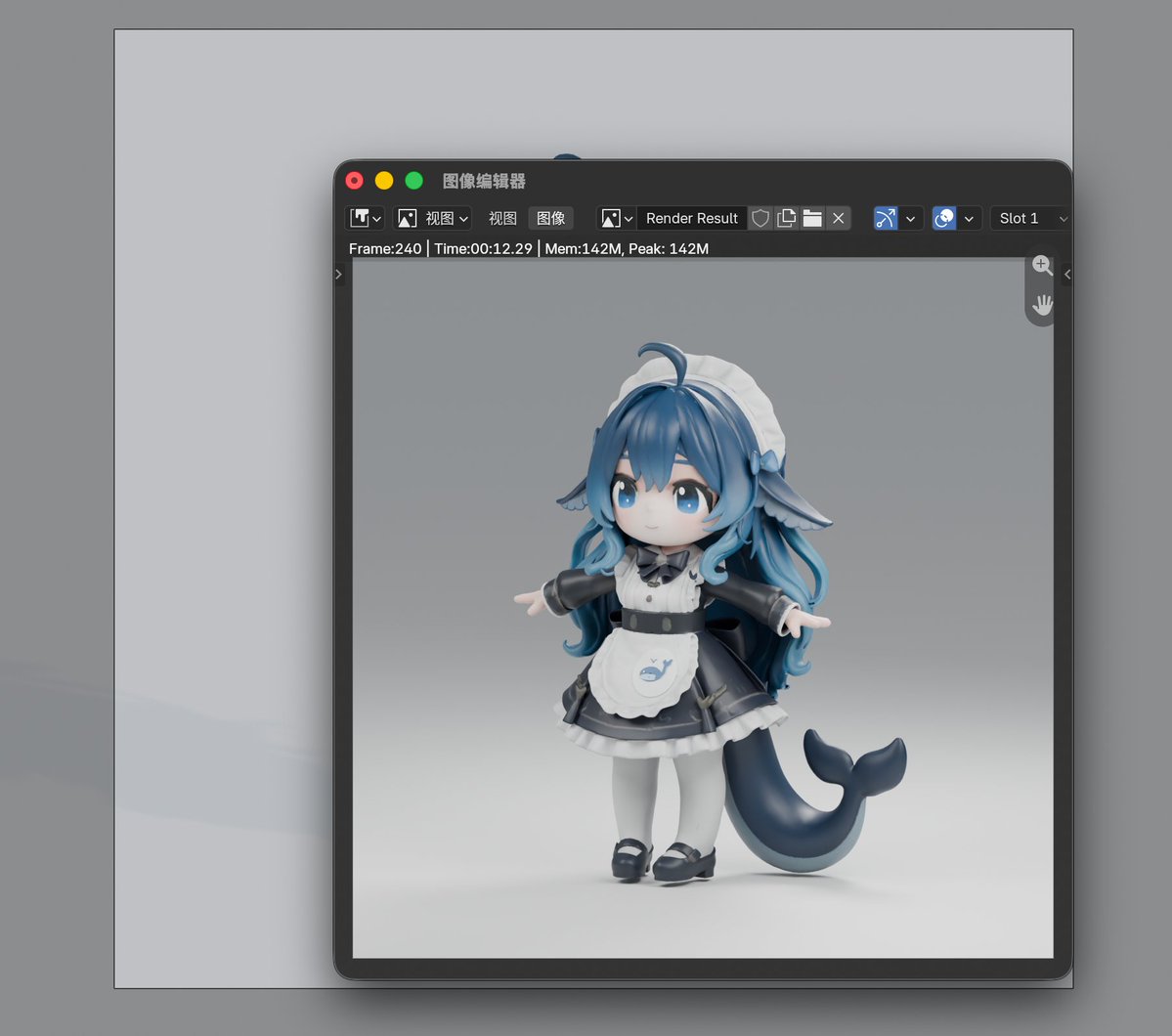Click the open image folder icon

point(812,218)
